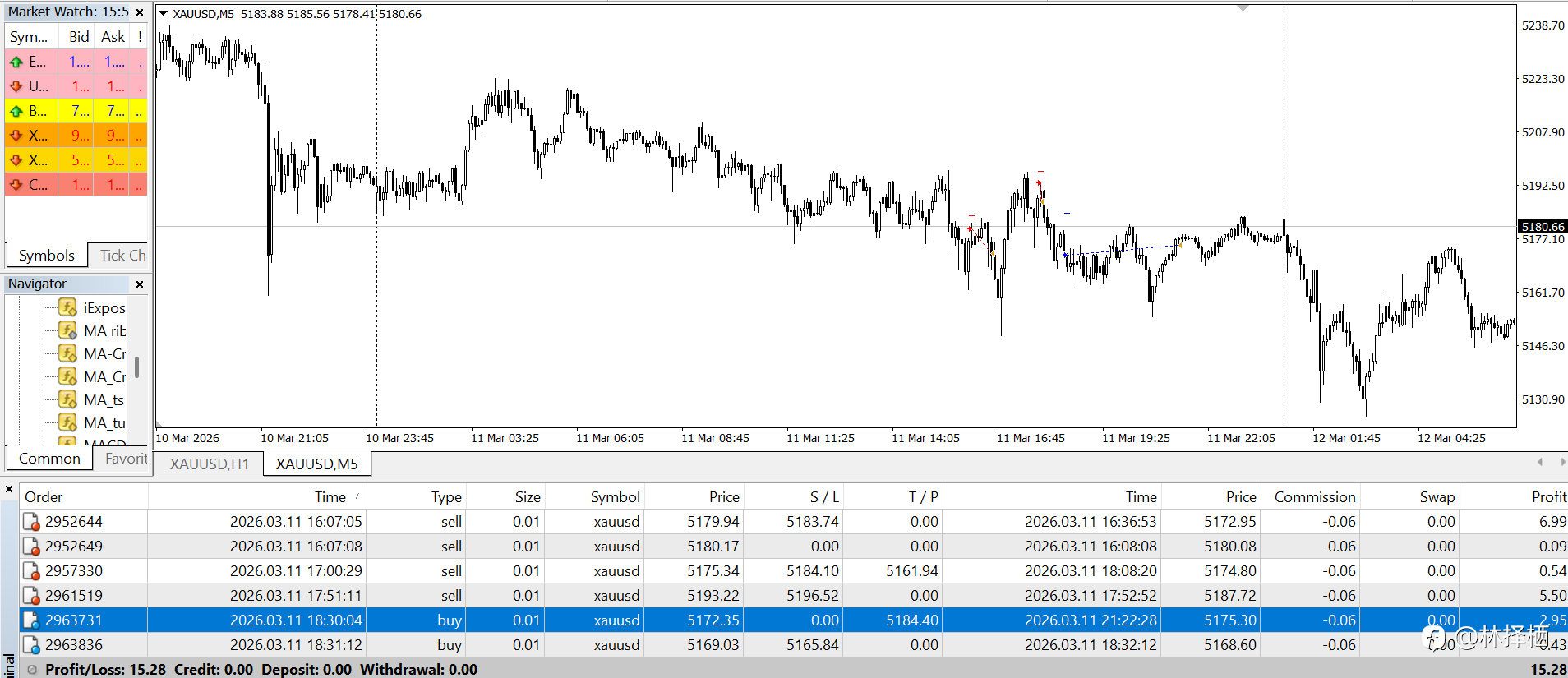Select order number 2957330 in the history

[x=74, y=571]
